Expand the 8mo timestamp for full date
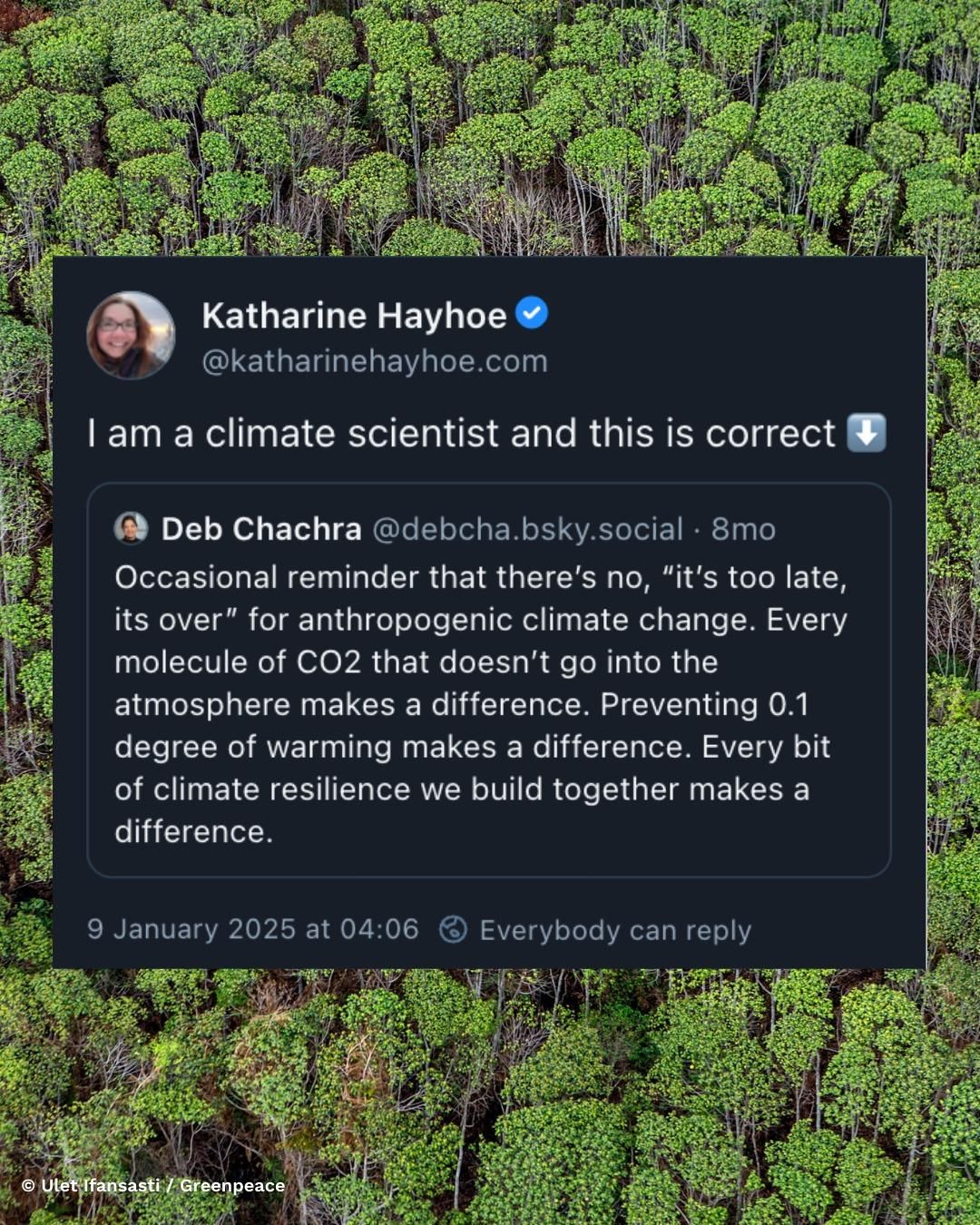Image resolution: width=980 pixels, height=1225 pixels. [744, 529]
